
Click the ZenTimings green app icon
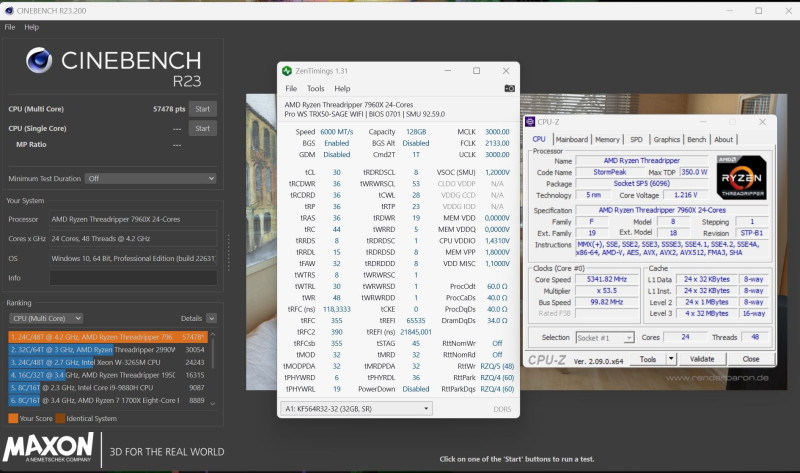pos(287,71)
